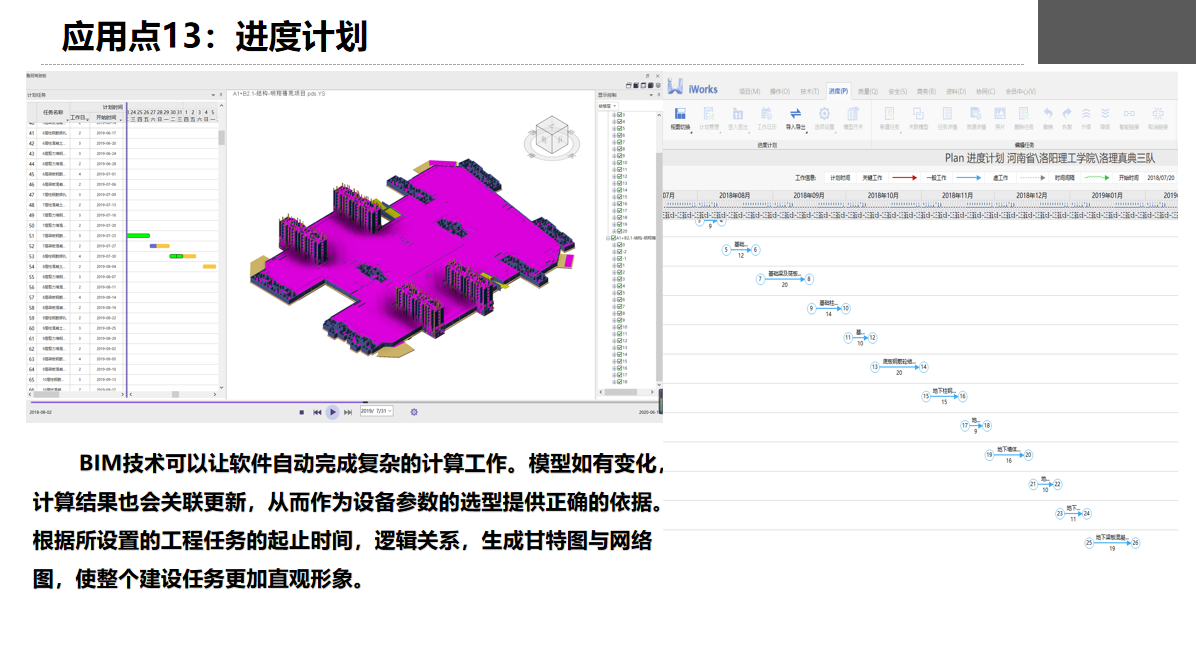Click the 工作日历 work calendar icon
This screenshot has width=1196, height=660.
(767, 115)
